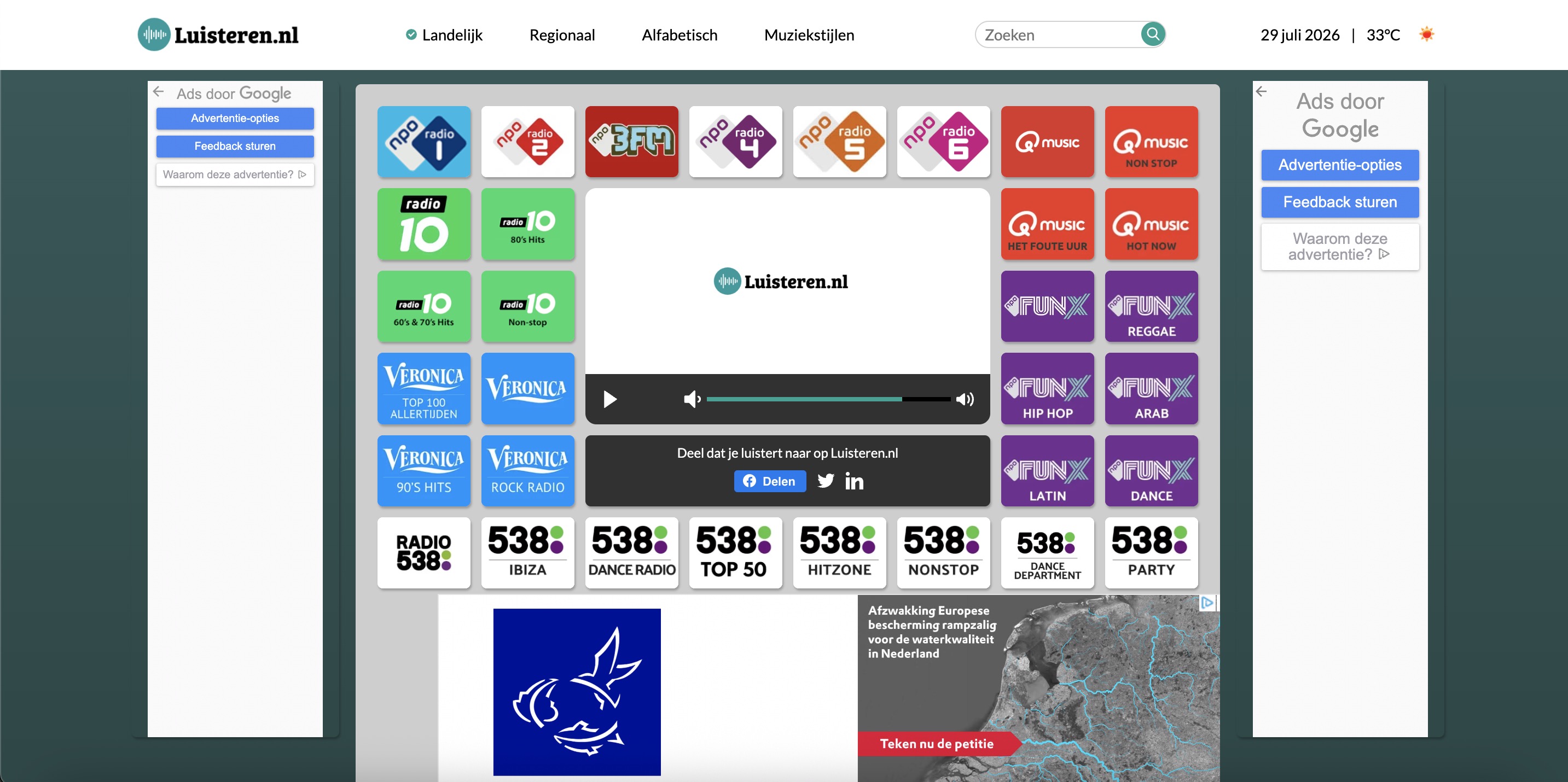Image resolution: width=1568 pixels, height=782 pixels.
Task: Open Veronica Top 100 Allertijden
Action: 423,388
